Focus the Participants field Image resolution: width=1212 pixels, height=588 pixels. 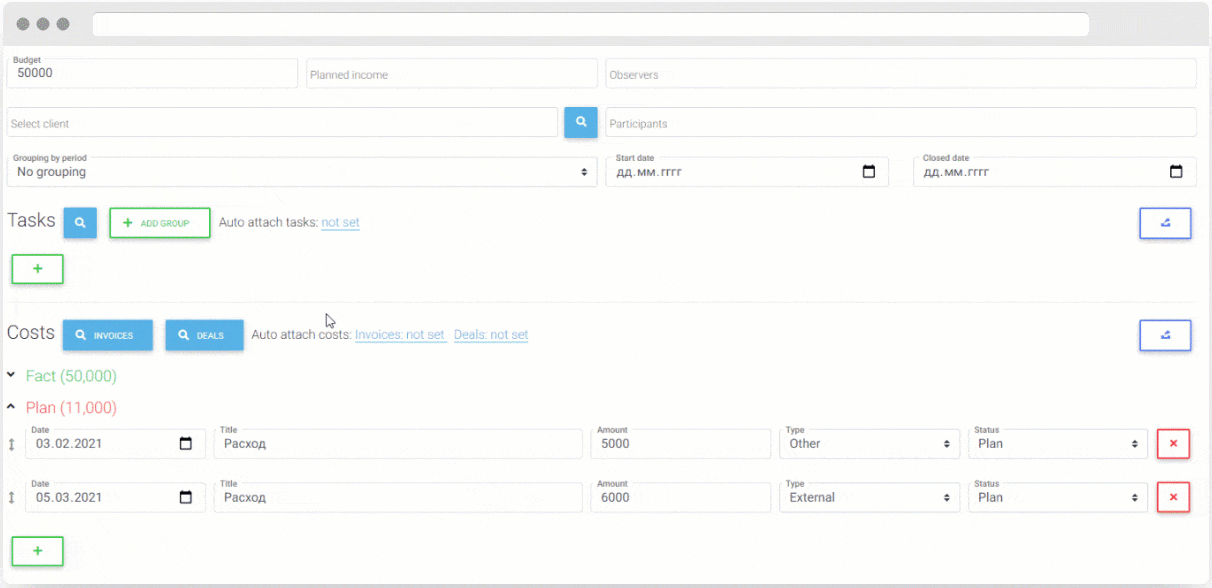point(901,122)
